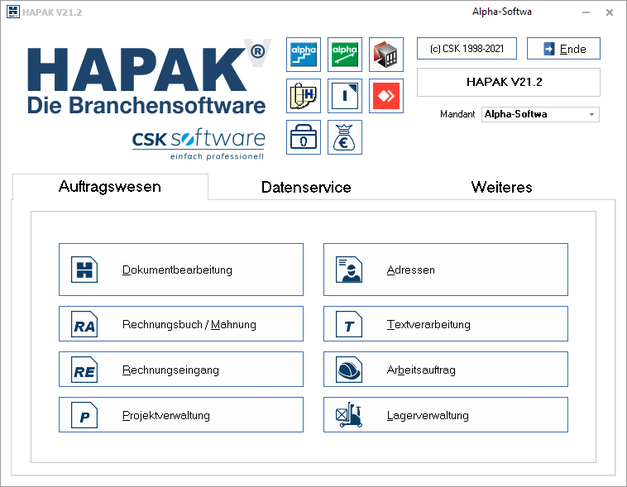The width and height of the screenshot is (627, 487).
Task: Select the Auftragswesen tab
Action: (110, 187)
